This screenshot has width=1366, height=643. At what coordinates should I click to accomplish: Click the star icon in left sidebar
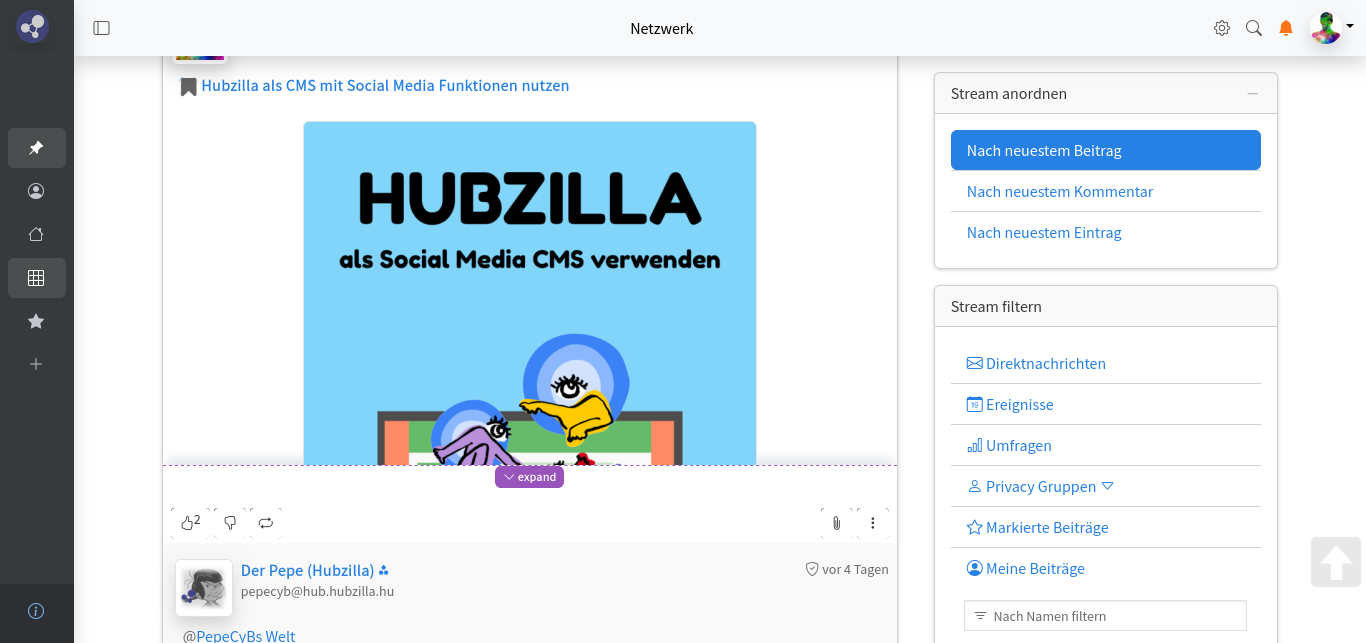click(36, 321)
